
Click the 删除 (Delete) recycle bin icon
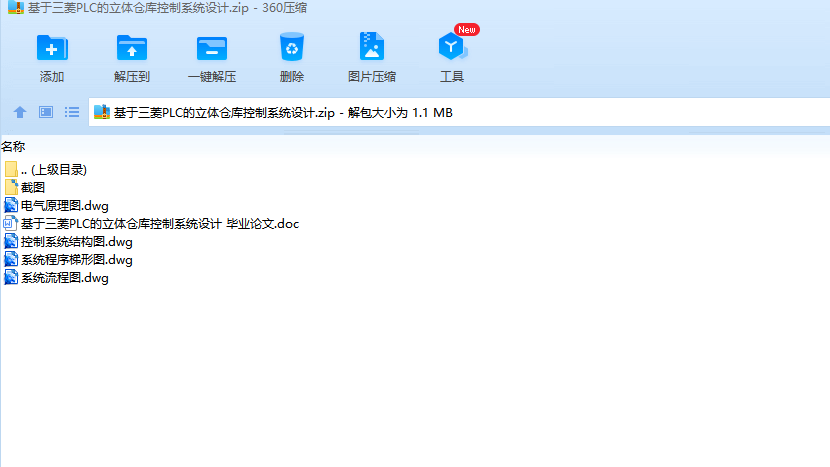(x=292, y=47)
